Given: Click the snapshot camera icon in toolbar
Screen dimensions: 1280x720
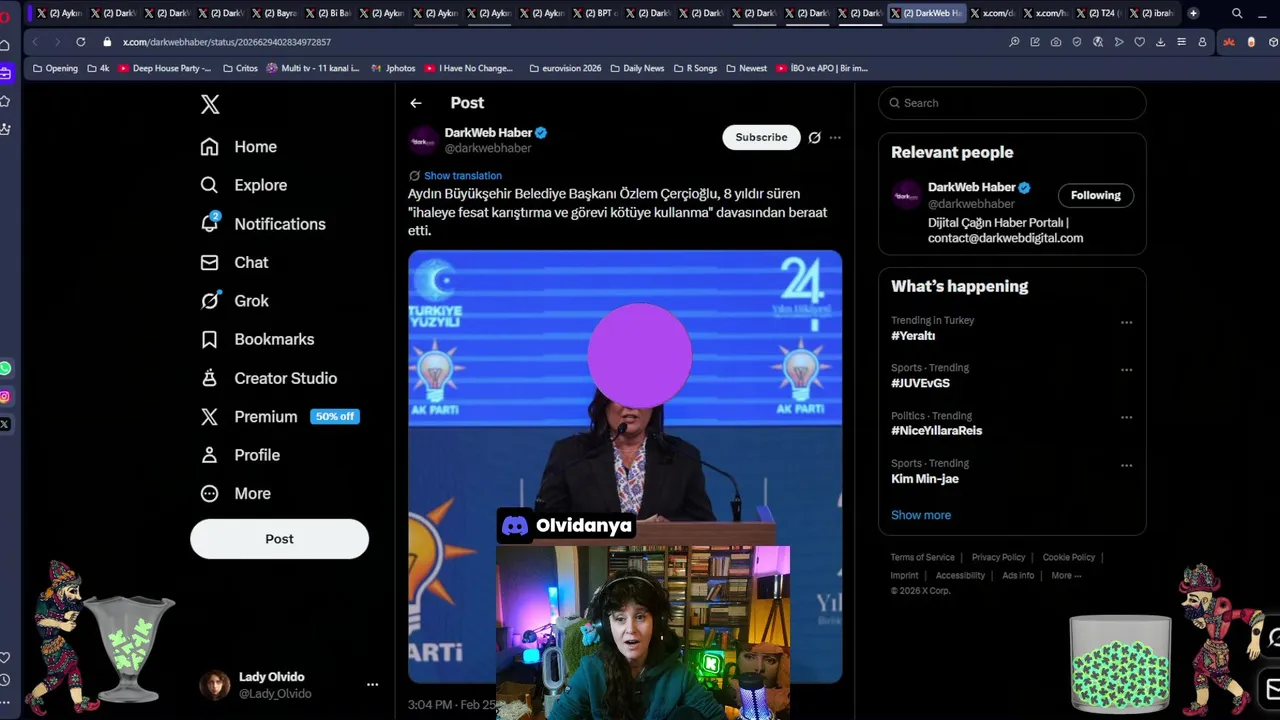Looking at the screenshot, I should (1056, 42).
